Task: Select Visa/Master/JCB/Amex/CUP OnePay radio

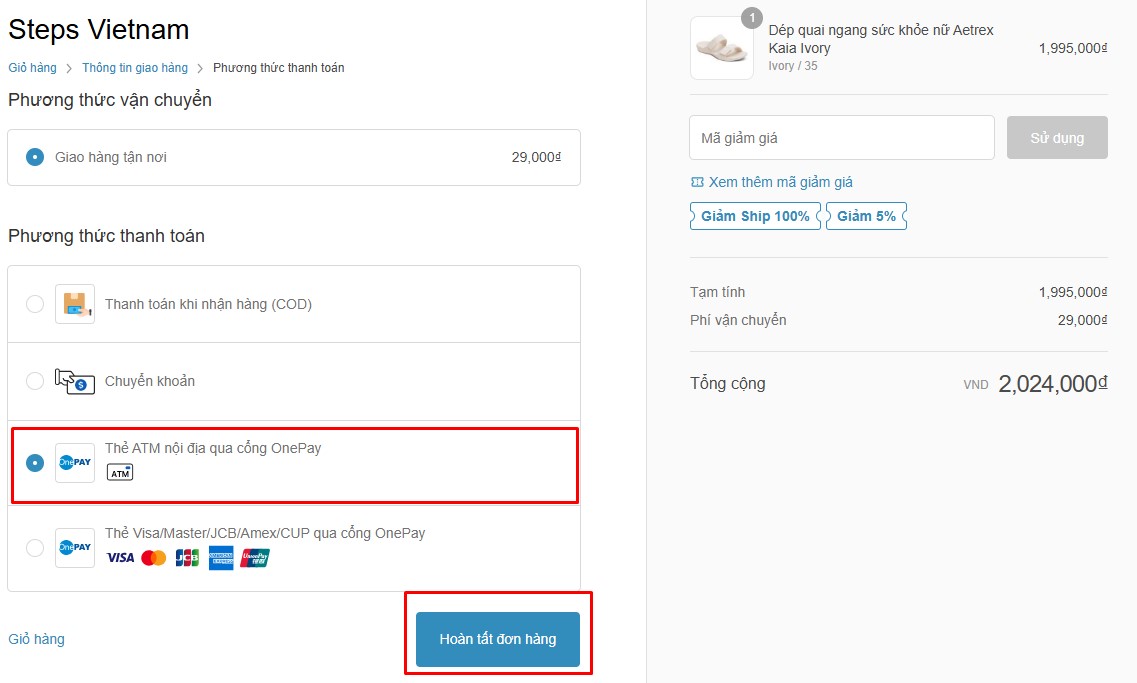Action: pyautogui.click(x=35, y=548)
